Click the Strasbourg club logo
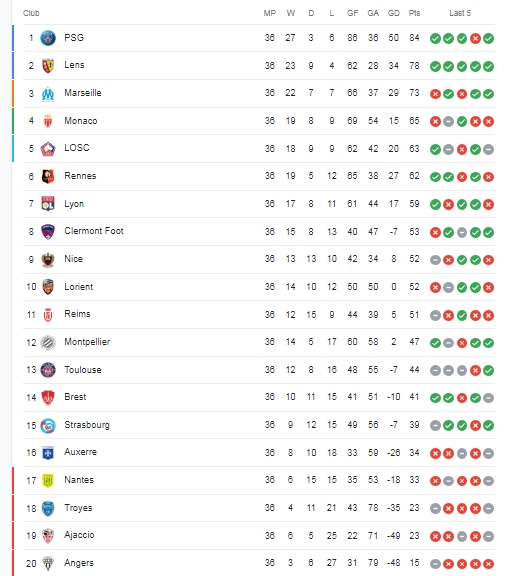 click(48, 425)
